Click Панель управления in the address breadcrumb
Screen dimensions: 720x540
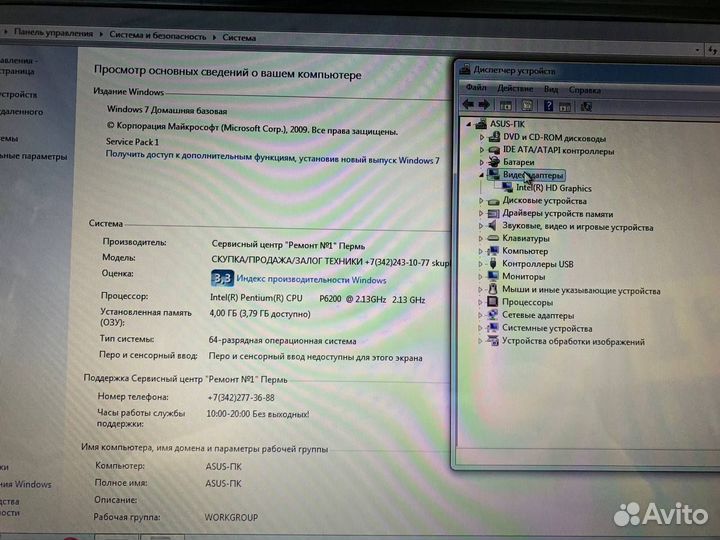(x=53, y=33)
